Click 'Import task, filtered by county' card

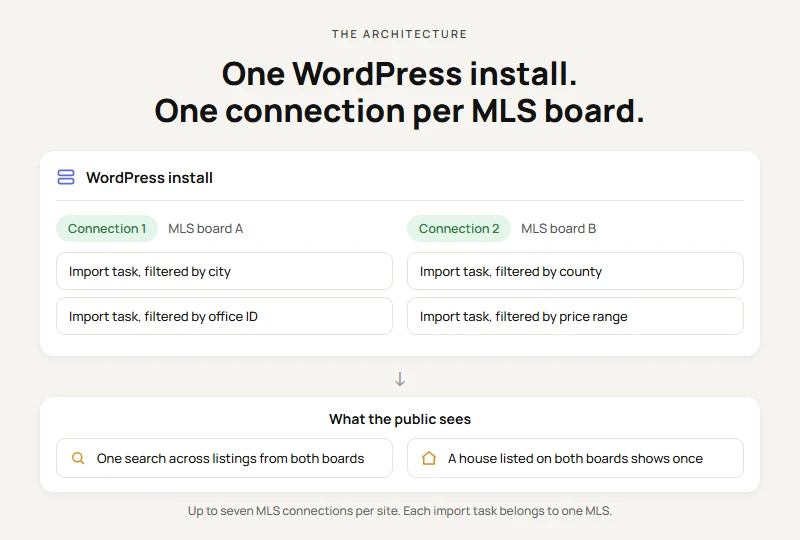(576, 271)
